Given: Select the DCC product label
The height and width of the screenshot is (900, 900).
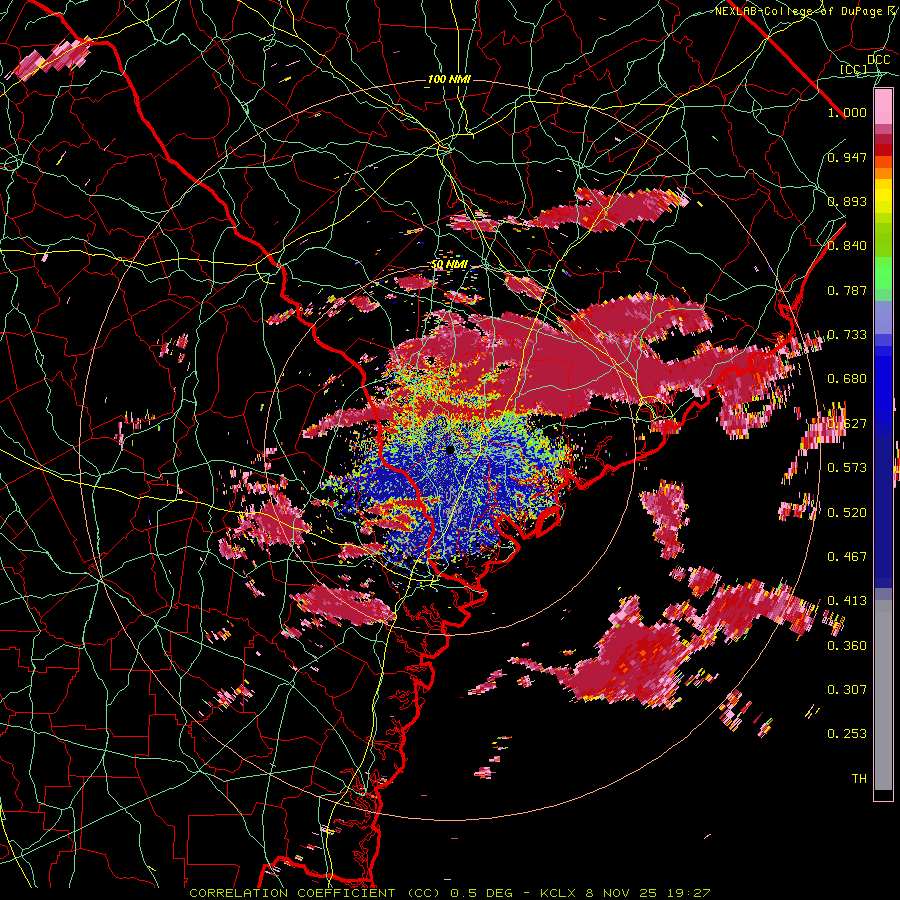Looking at the screenshot, I should (x=878, y=59).
